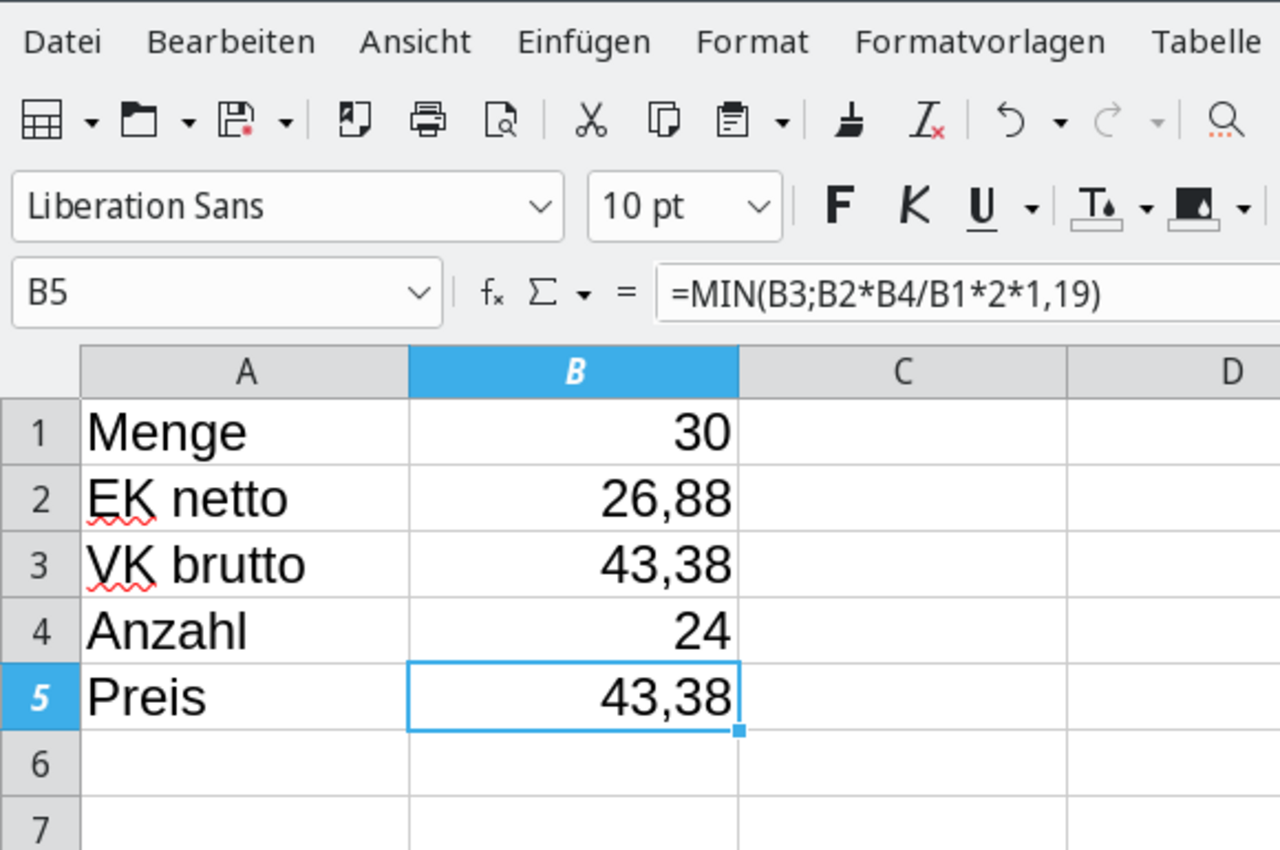Select cell with text Menge
This screenshot has width=1280, height=850.
pyautogui.click(x=245, y=432)
